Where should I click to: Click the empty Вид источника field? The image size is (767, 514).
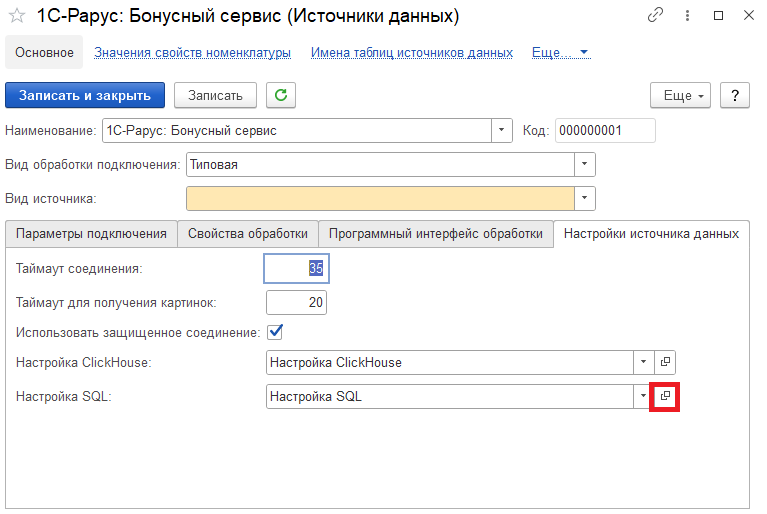tap(380, 198)
